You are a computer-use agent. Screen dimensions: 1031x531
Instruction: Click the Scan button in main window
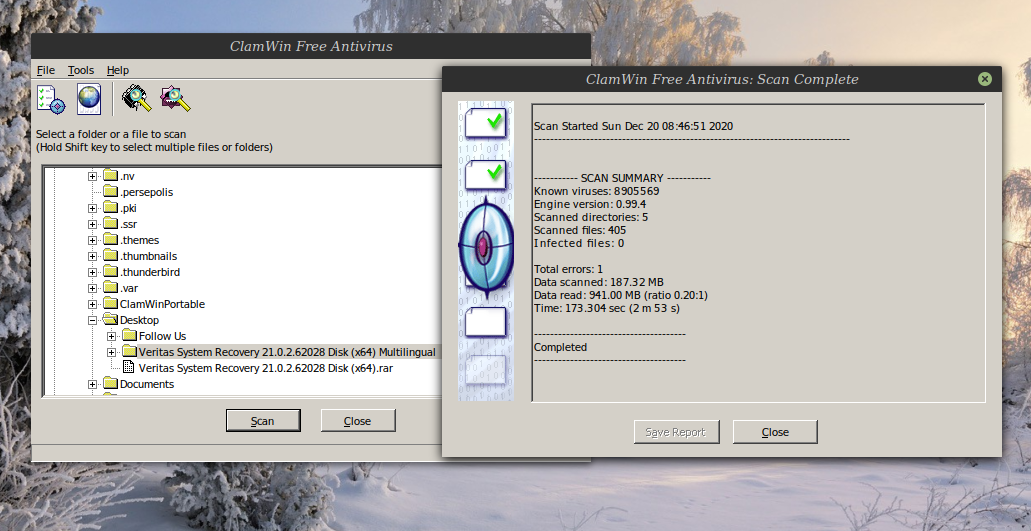click(x=263, y=421)
